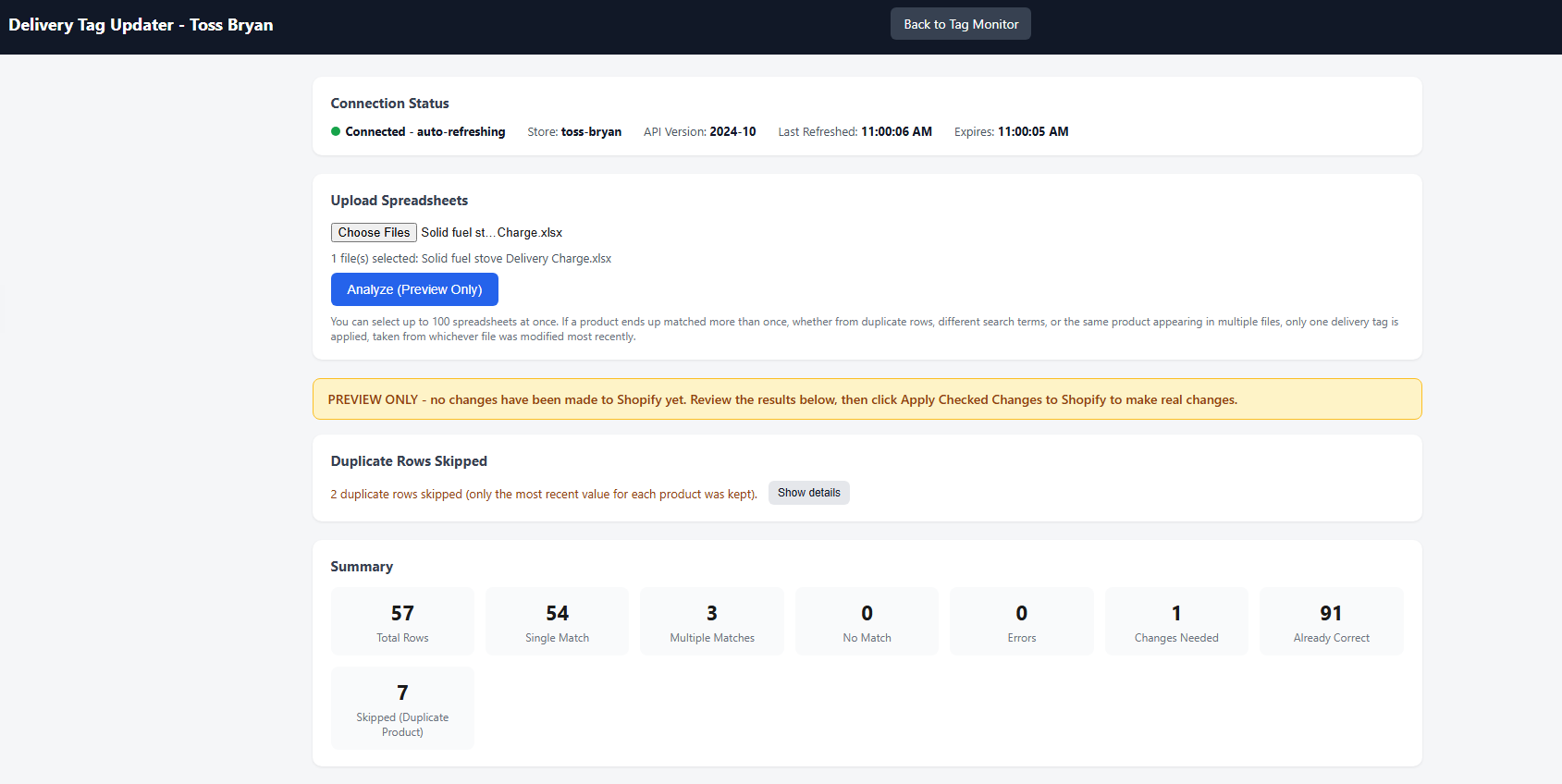
Task: Click the Expires time 11:00:05 AM
Action: 1033,132
